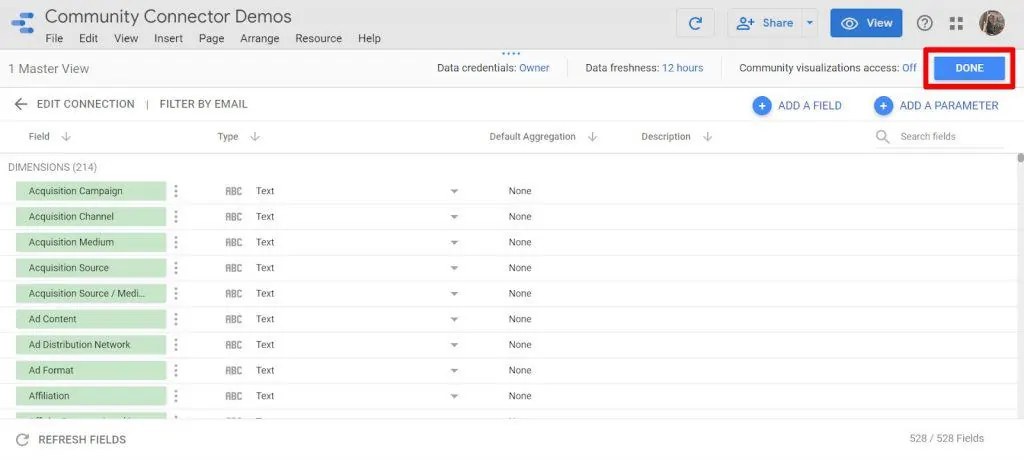1024x459 pixels.
Task: Open the Data Studio home logo
Action: [x=23, y=23]
